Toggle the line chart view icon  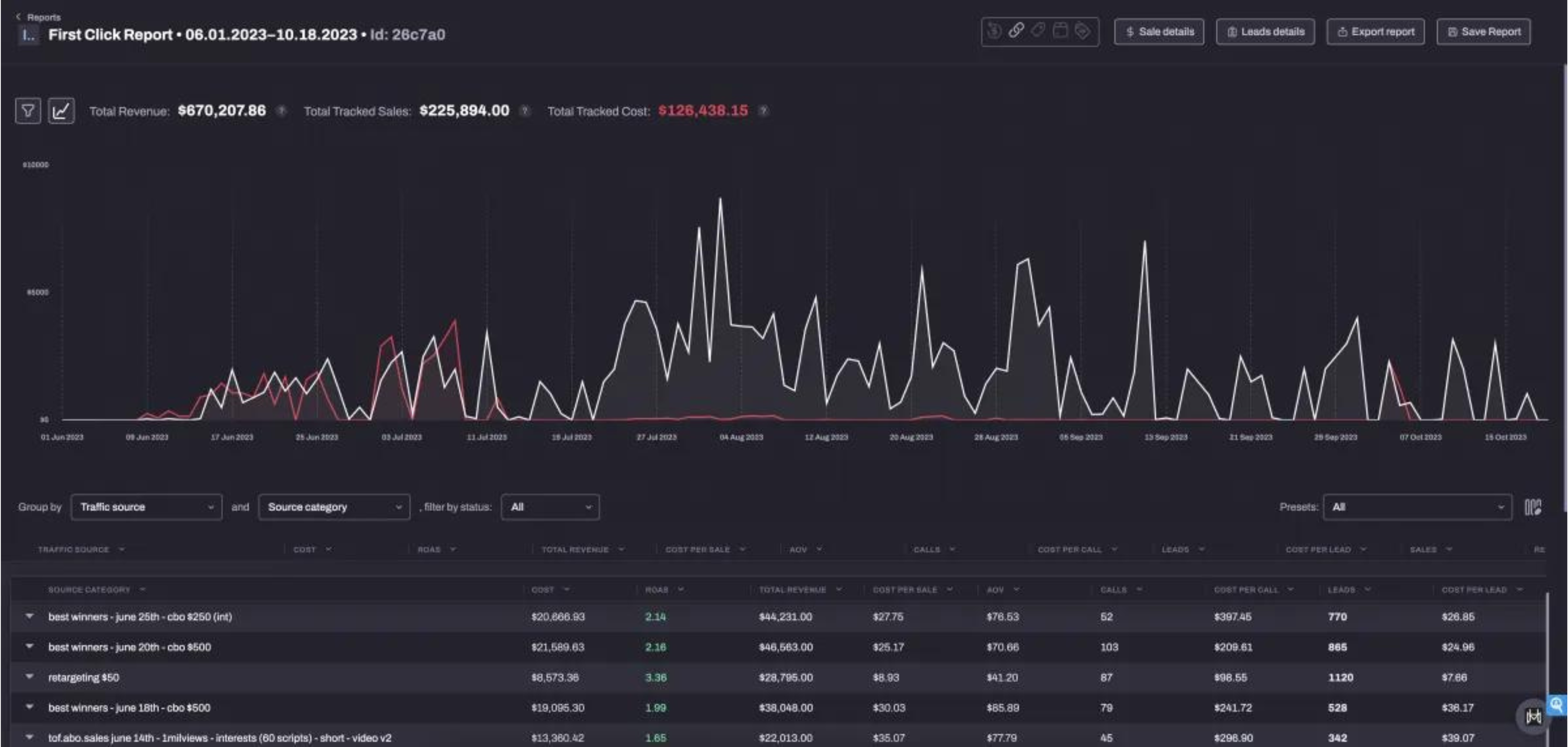coord(61,111)
